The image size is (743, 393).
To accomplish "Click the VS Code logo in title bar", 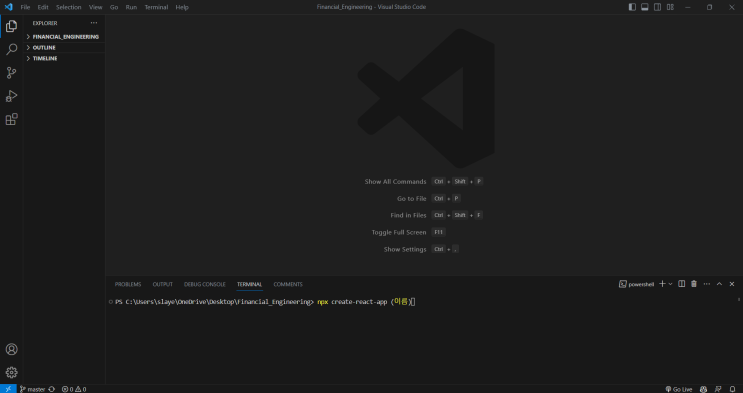I will (8, 7).
